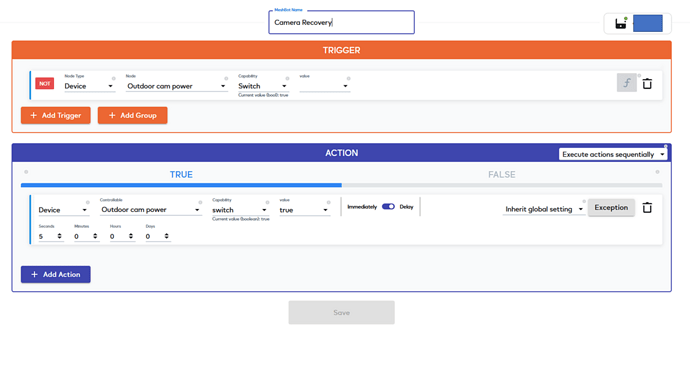Image resolution: width=690 pixels, height=377 pixels.
Task: Click the Add Trigger button
Action: point(55,115)
